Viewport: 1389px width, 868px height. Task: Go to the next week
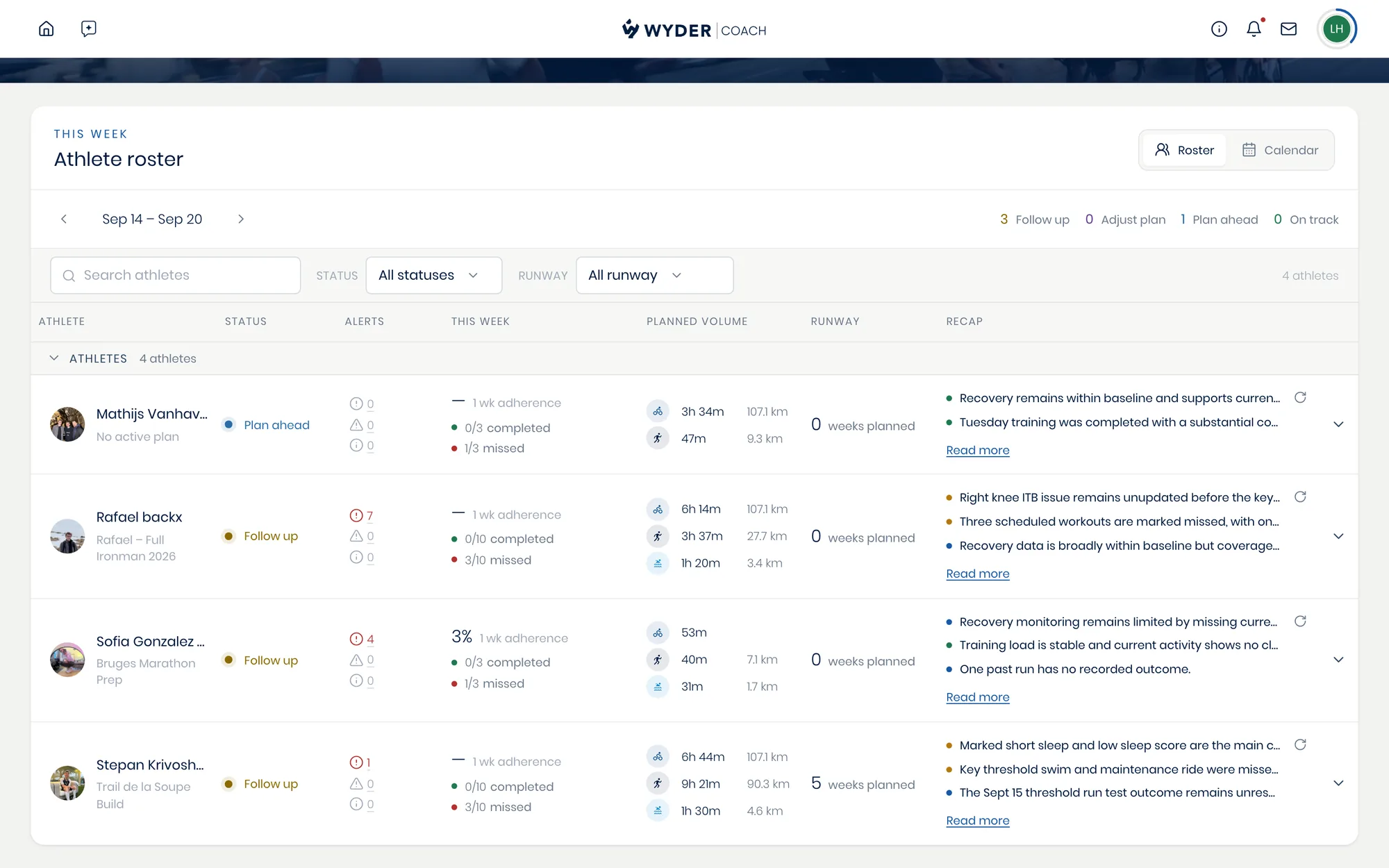pyautogui.click(x=241, y=219)
